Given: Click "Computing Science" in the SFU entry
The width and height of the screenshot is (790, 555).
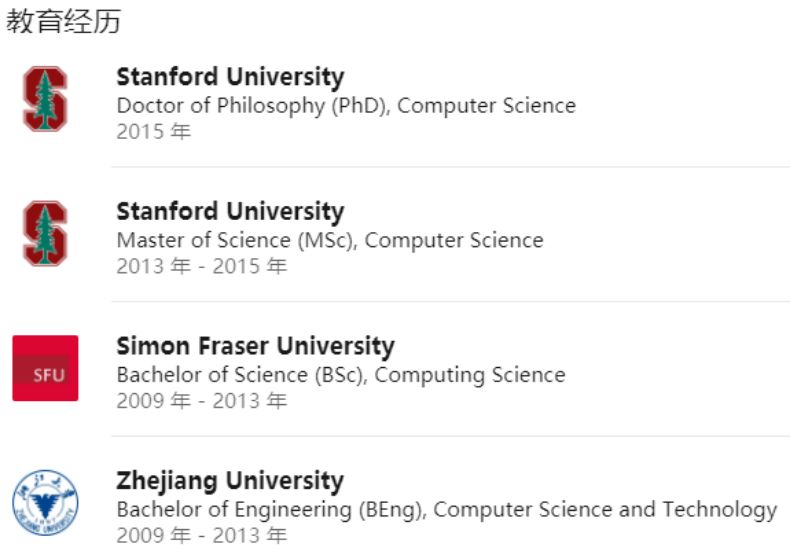Looking at the screenshot, I should point(470,375).
